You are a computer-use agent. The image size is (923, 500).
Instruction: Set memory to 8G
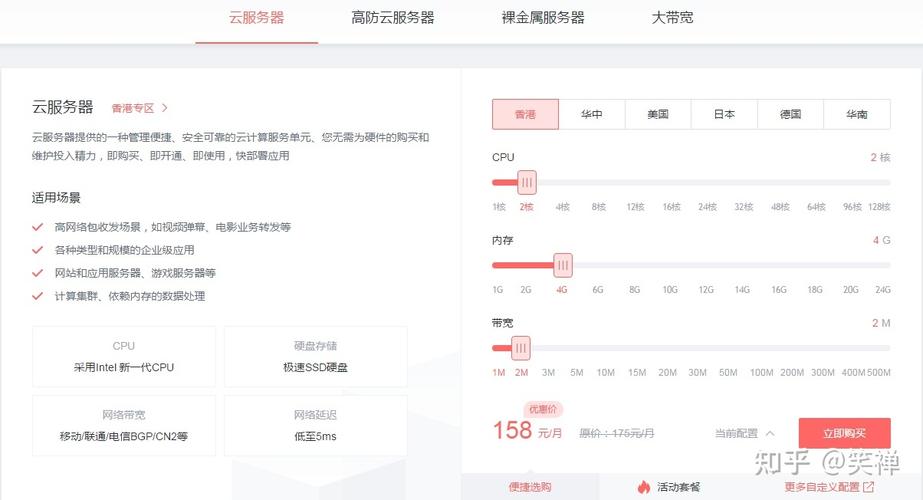click(634, 290)
